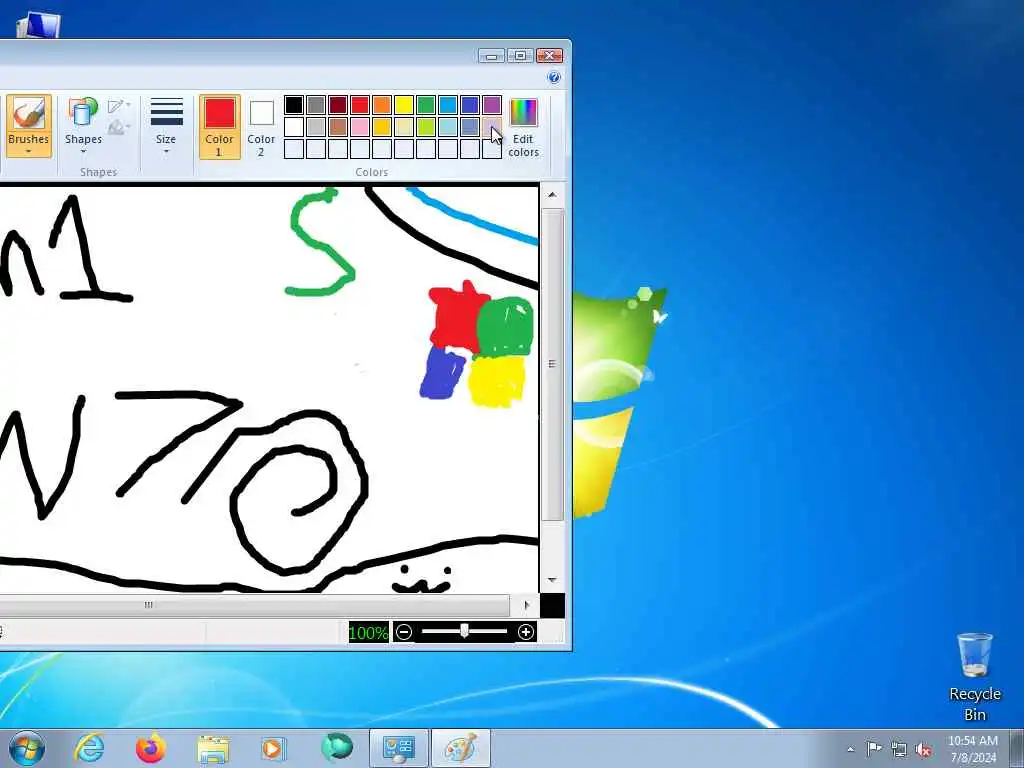
Task: Click the muted volume speaker icon
Action: (x=923, y=750)
